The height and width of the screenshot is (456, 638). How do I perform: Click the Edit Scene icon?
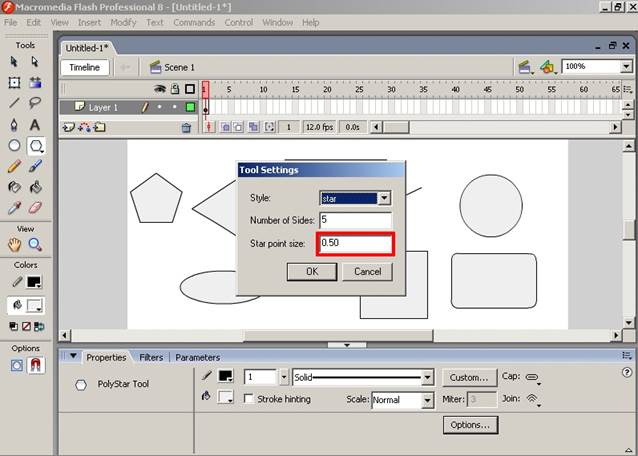pos(526,67)
